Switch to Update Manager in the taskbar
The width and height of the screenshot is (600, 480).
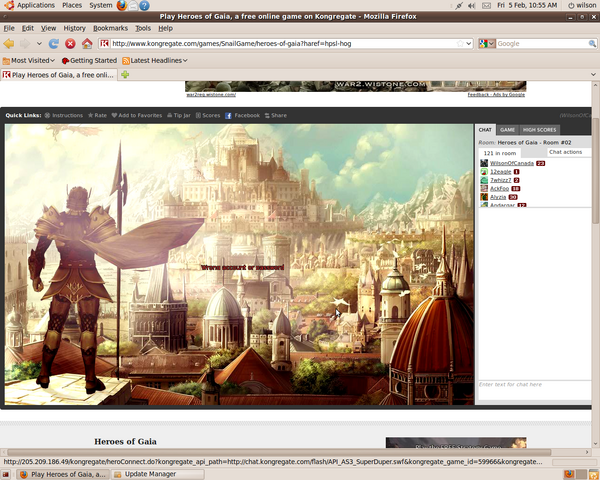click(x=158, y=474)
